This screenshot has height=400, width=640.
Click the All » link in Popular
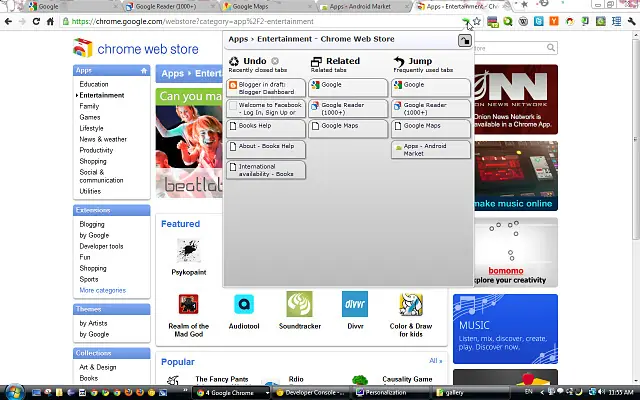coord(436,361)
